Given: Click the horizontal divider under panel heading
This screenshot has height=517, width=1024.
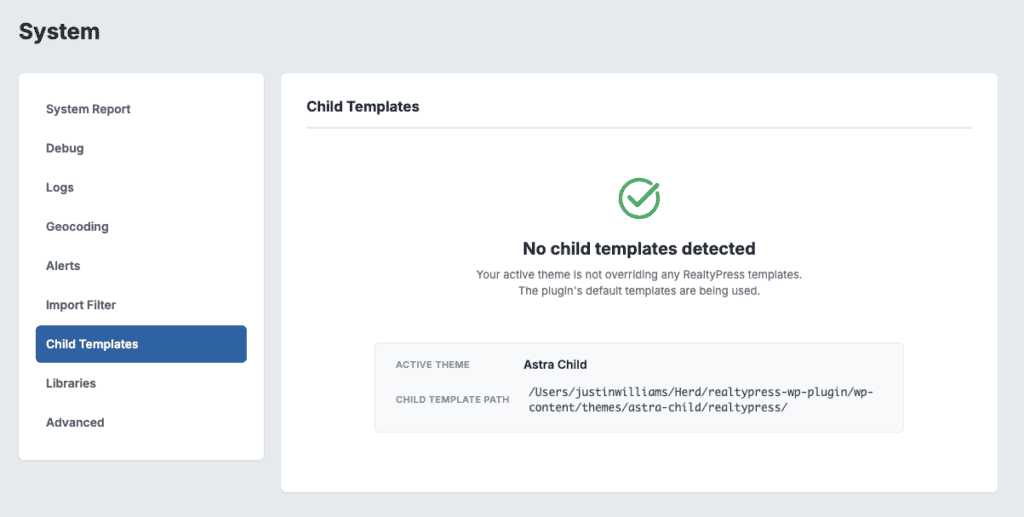Looking at the screenshot, I should click(x=639, y=128).
